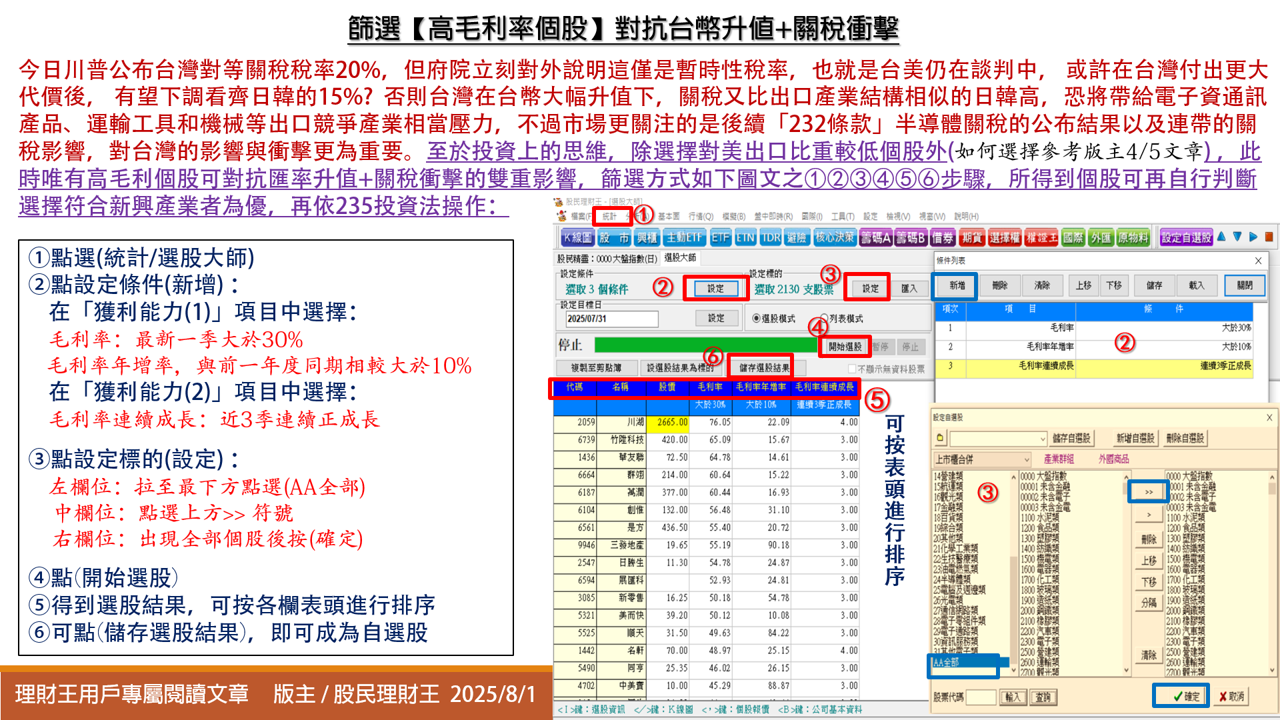Select the 籌碼A toolbar button

click(x=876, y=238)
